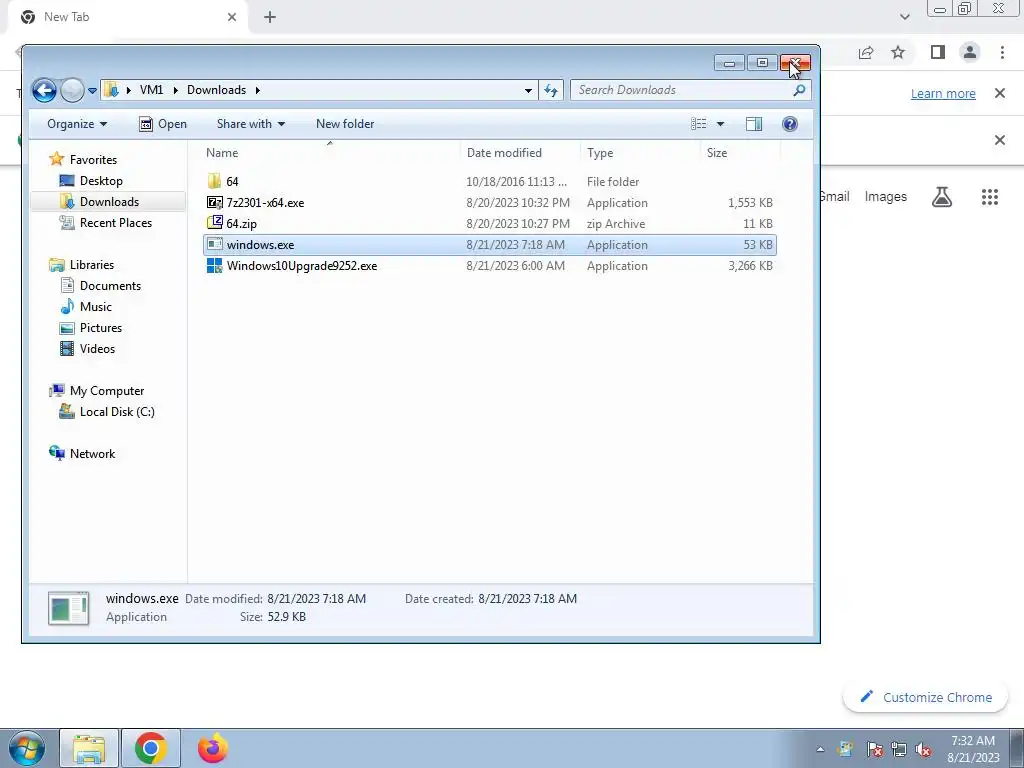
Task: Select Windows10Upgrade9252.exe file
Action: point(490,266)
